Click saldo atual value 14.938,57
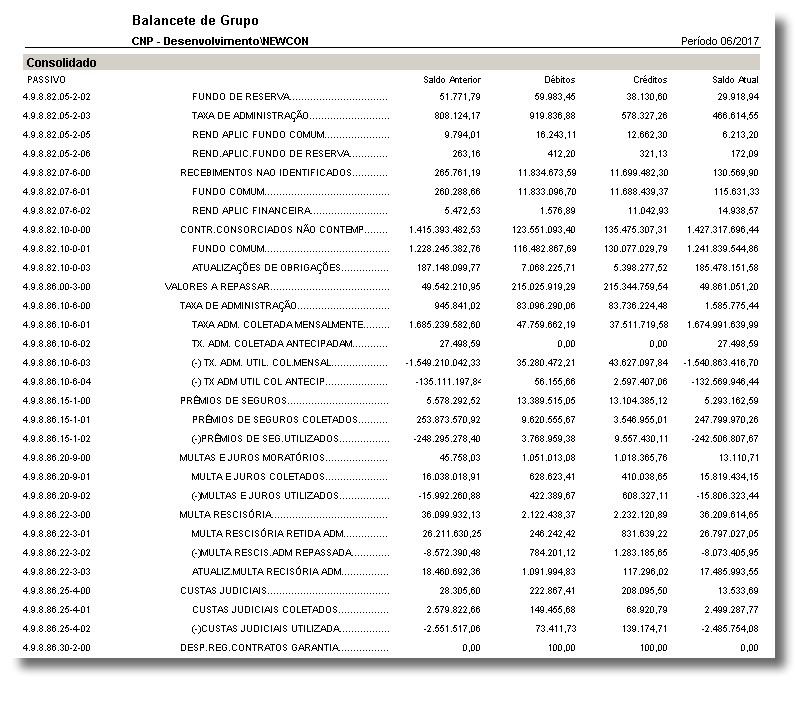The height and width of the screenshot is (708, 795). tap(736, 210)
